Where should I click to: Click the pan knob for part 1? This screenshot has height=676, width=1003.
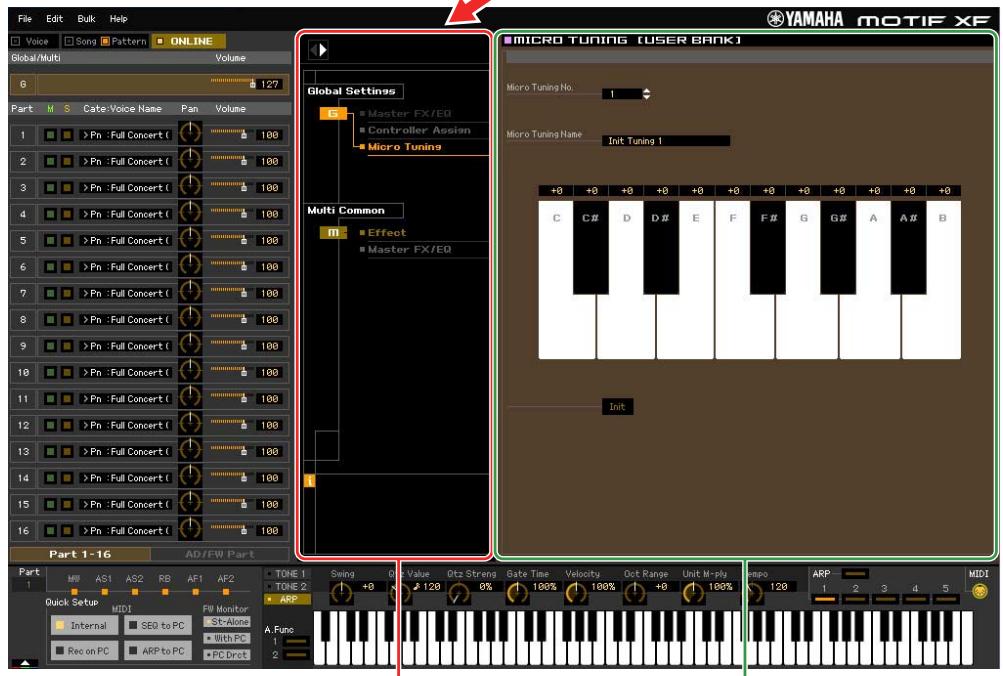coord(190,134)
